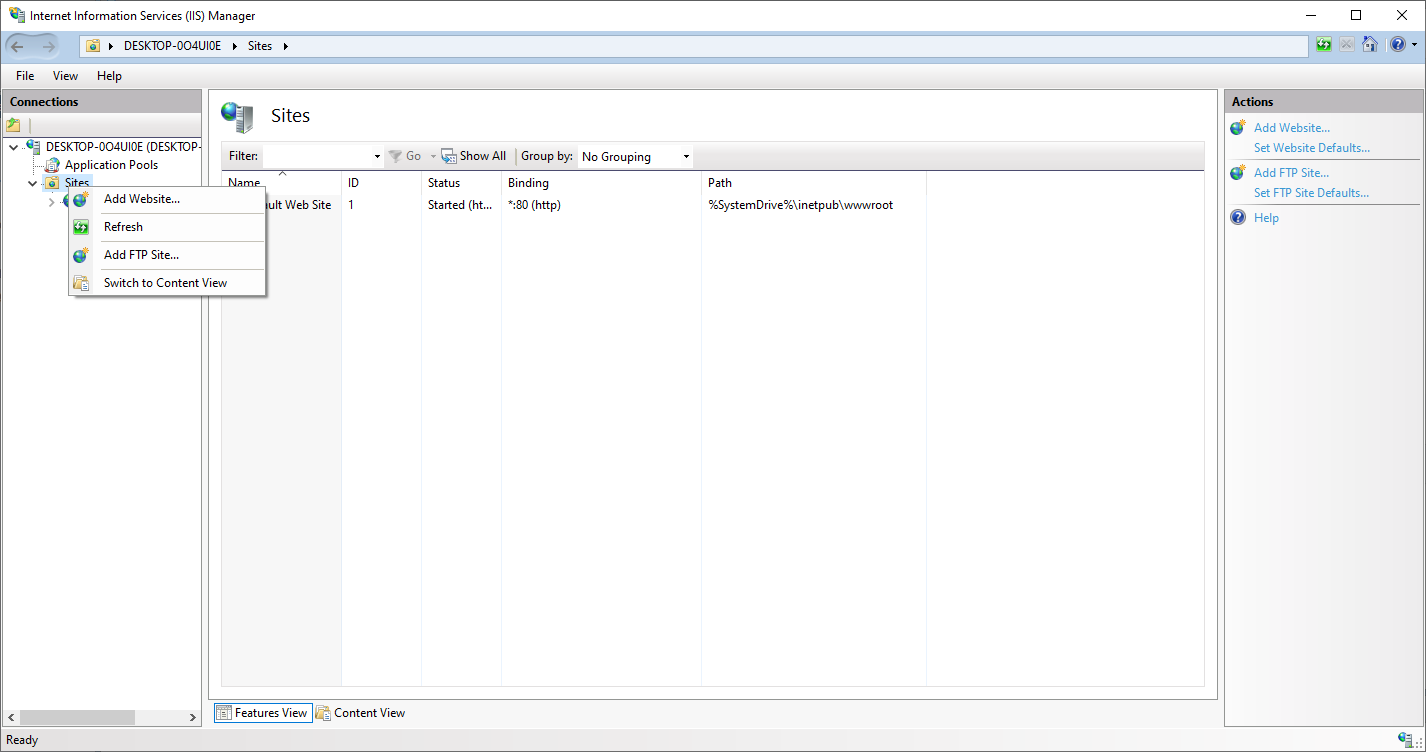Choose Switch to Content View from context menu

click(x=167, y=283)
